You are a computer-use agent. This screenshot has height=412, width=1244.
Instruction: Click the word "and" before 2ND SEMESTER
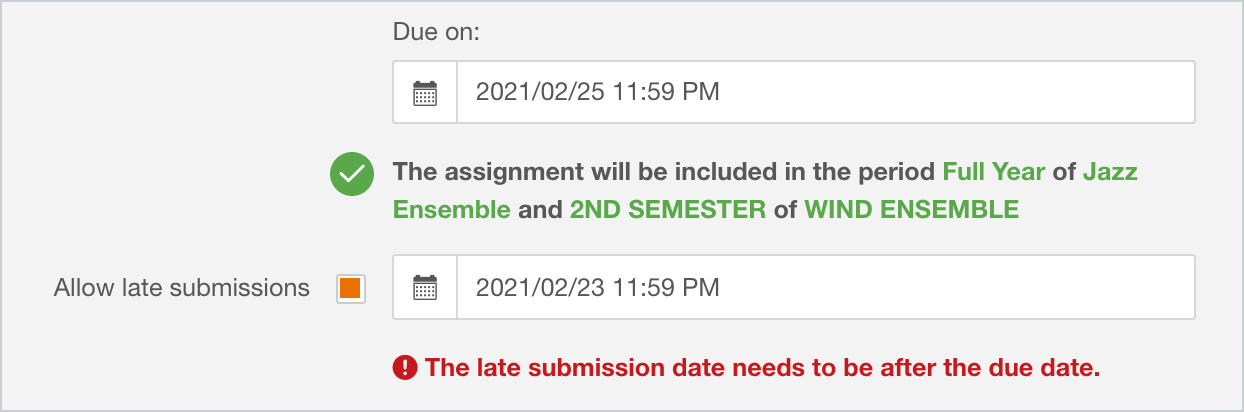pos(540,210)
